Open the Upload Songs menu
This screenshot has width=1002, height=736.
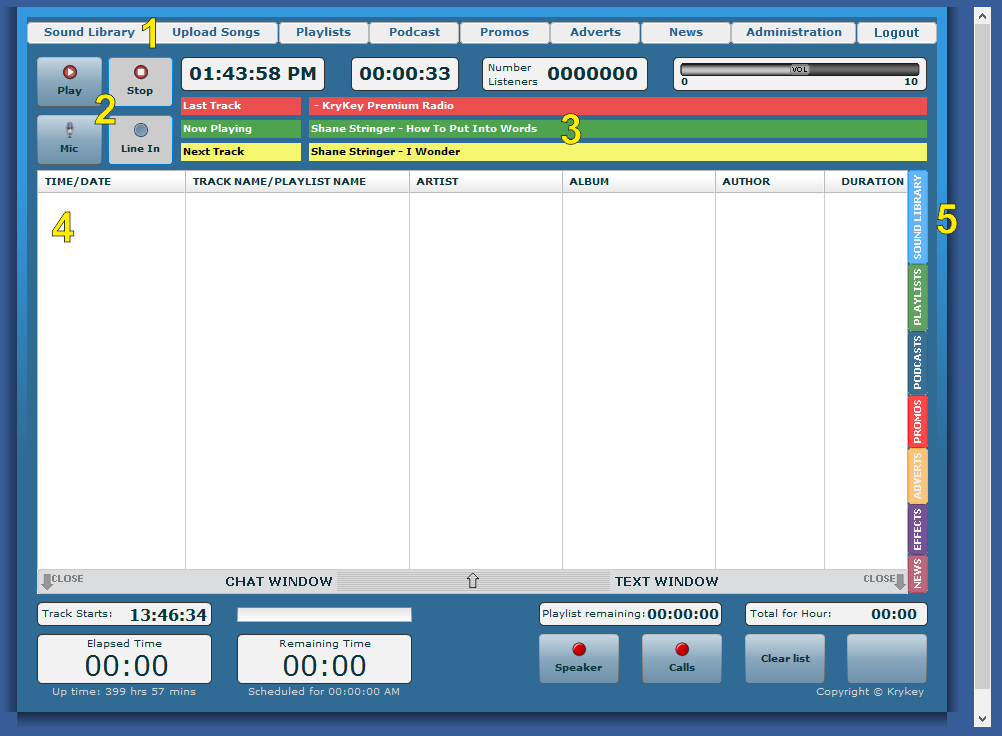pos(216,32)
